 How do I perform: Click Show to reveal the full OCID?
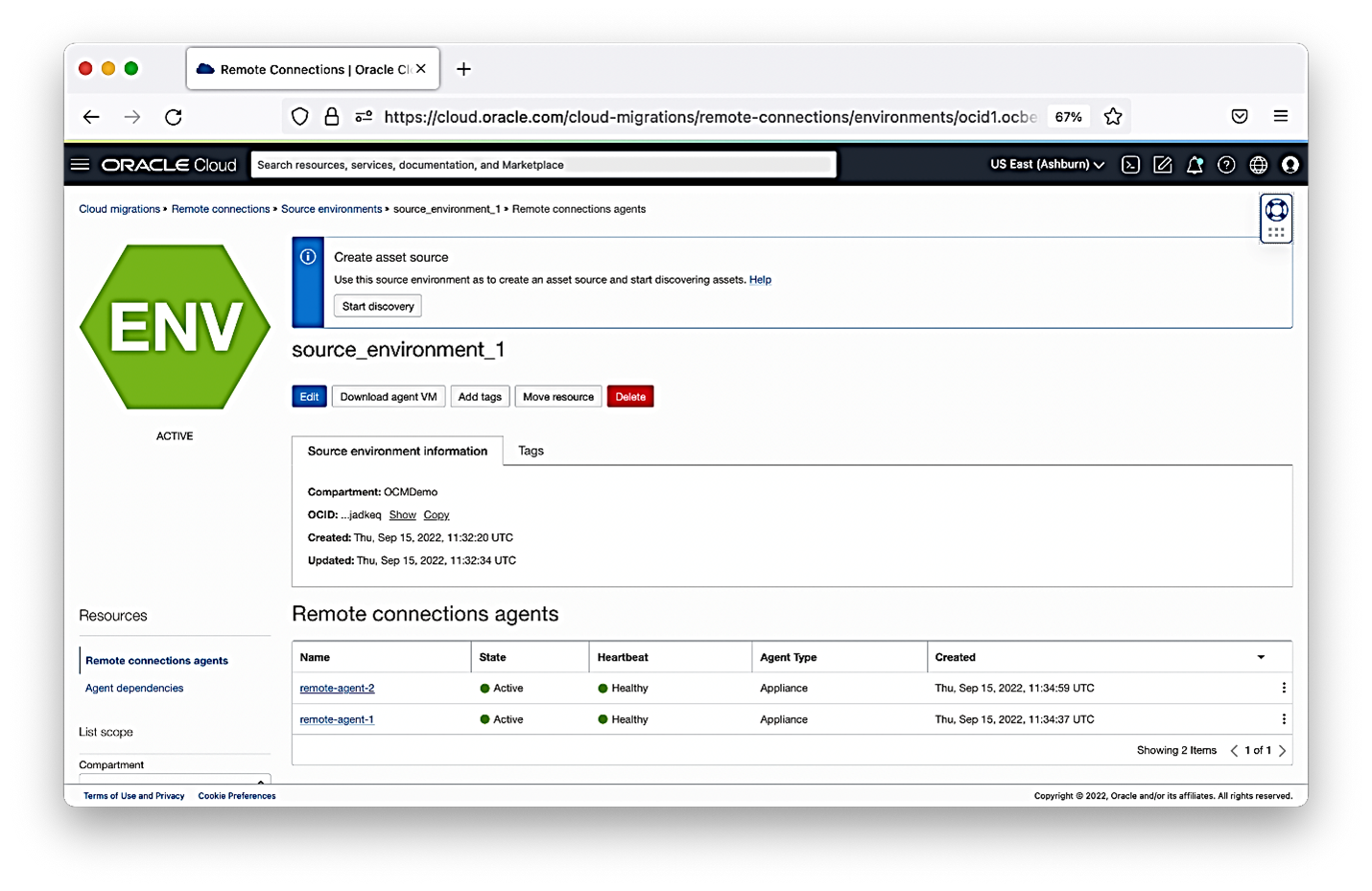[x=402, y=515]
